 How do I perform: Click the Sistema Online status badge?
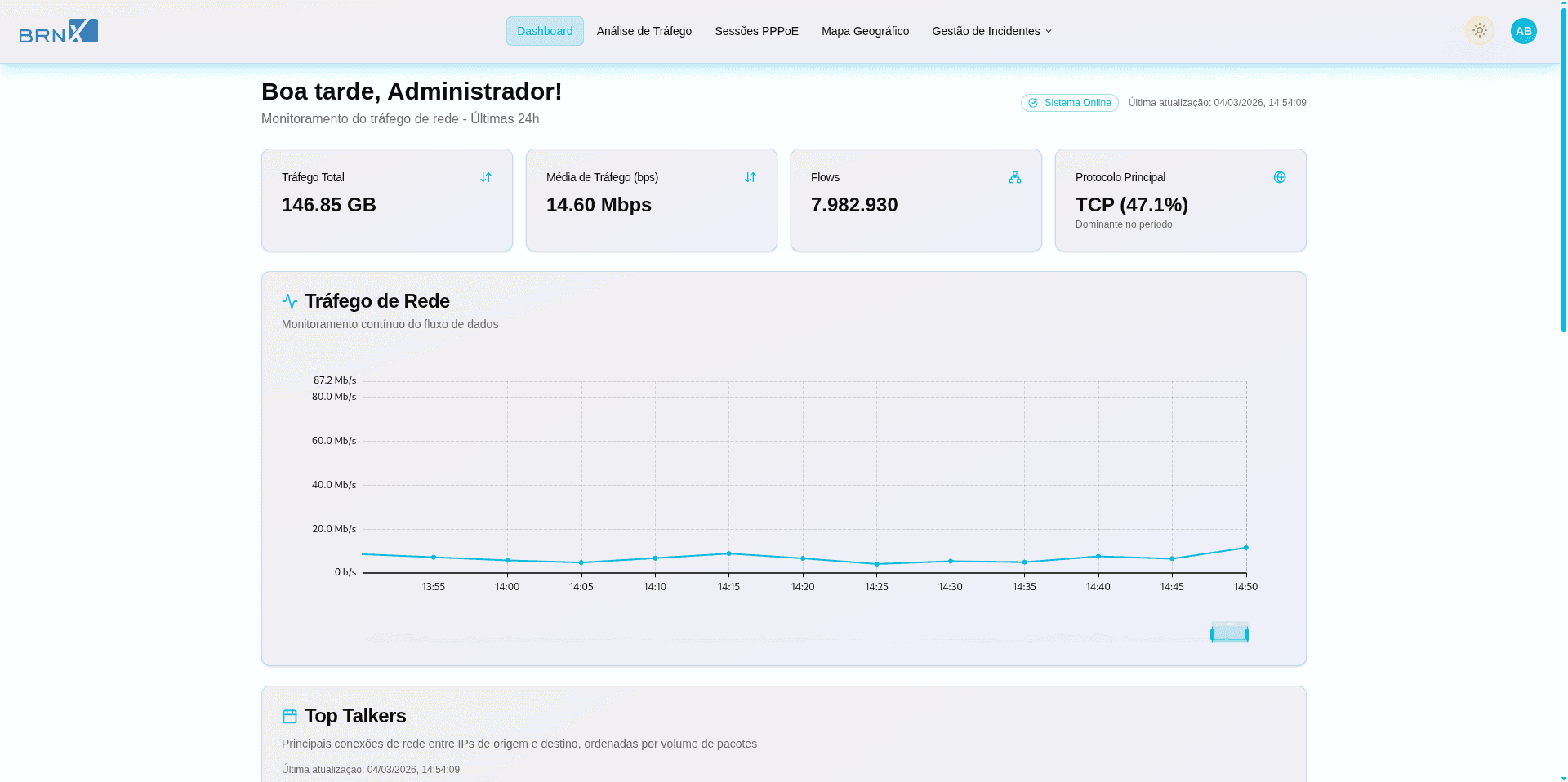pyautogui.click(x=1069, y=103)
